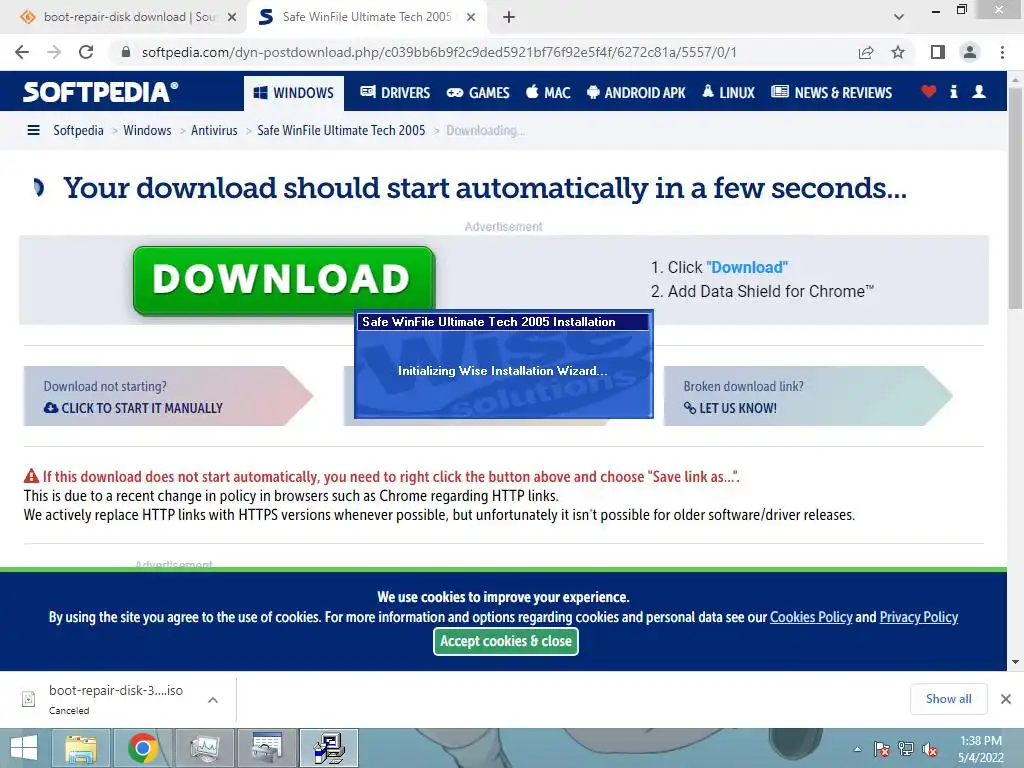Click the muted volume tray icon

(x=930, y=749)
